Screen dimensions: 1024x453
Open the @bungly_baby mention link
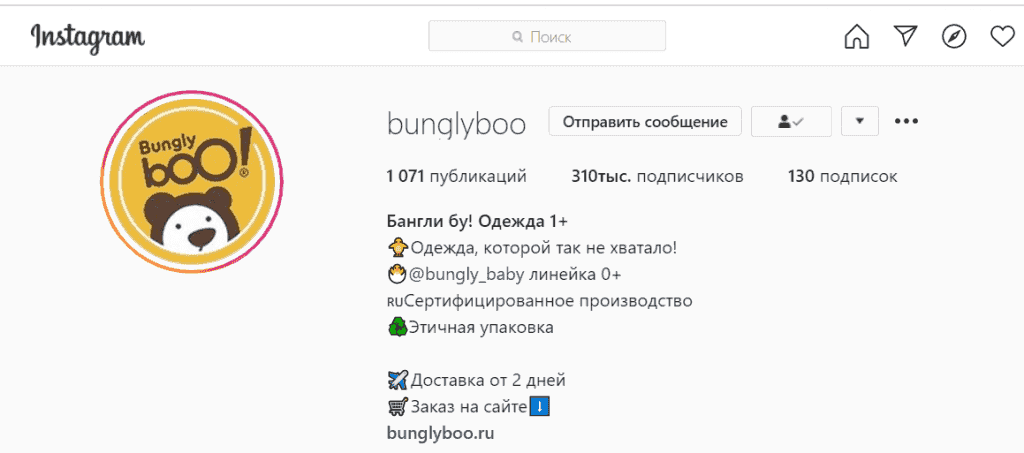tap(466, 275)
